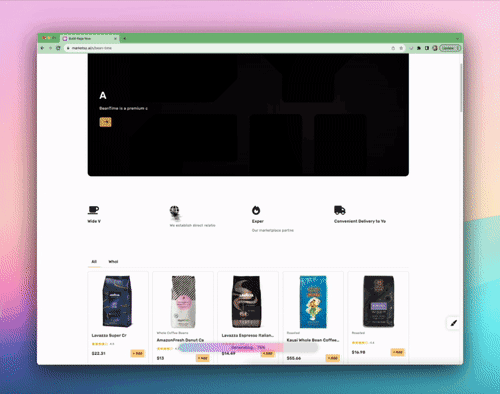Select the All products tab
The height and width of the screenshot is (394, 500).
94,262
